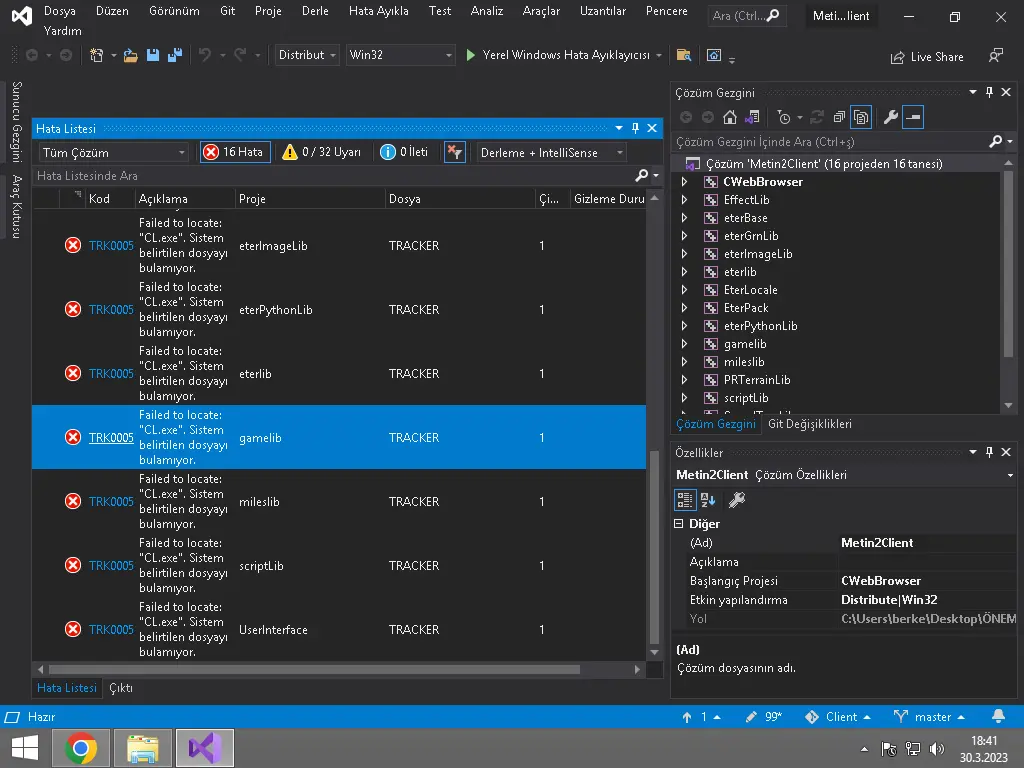Click the Hata Listesi horizontal scrollbar
Viewport: 1024px width, 768px height.
314,669
